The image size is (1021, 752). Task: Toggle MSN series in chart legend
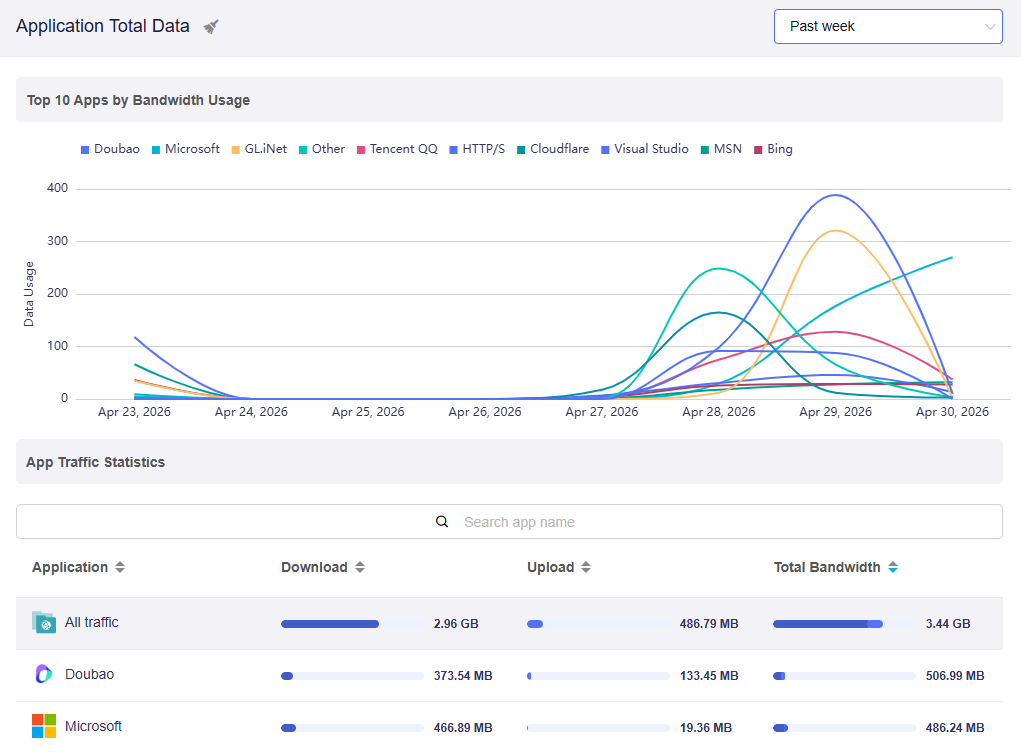click(721, 149)
